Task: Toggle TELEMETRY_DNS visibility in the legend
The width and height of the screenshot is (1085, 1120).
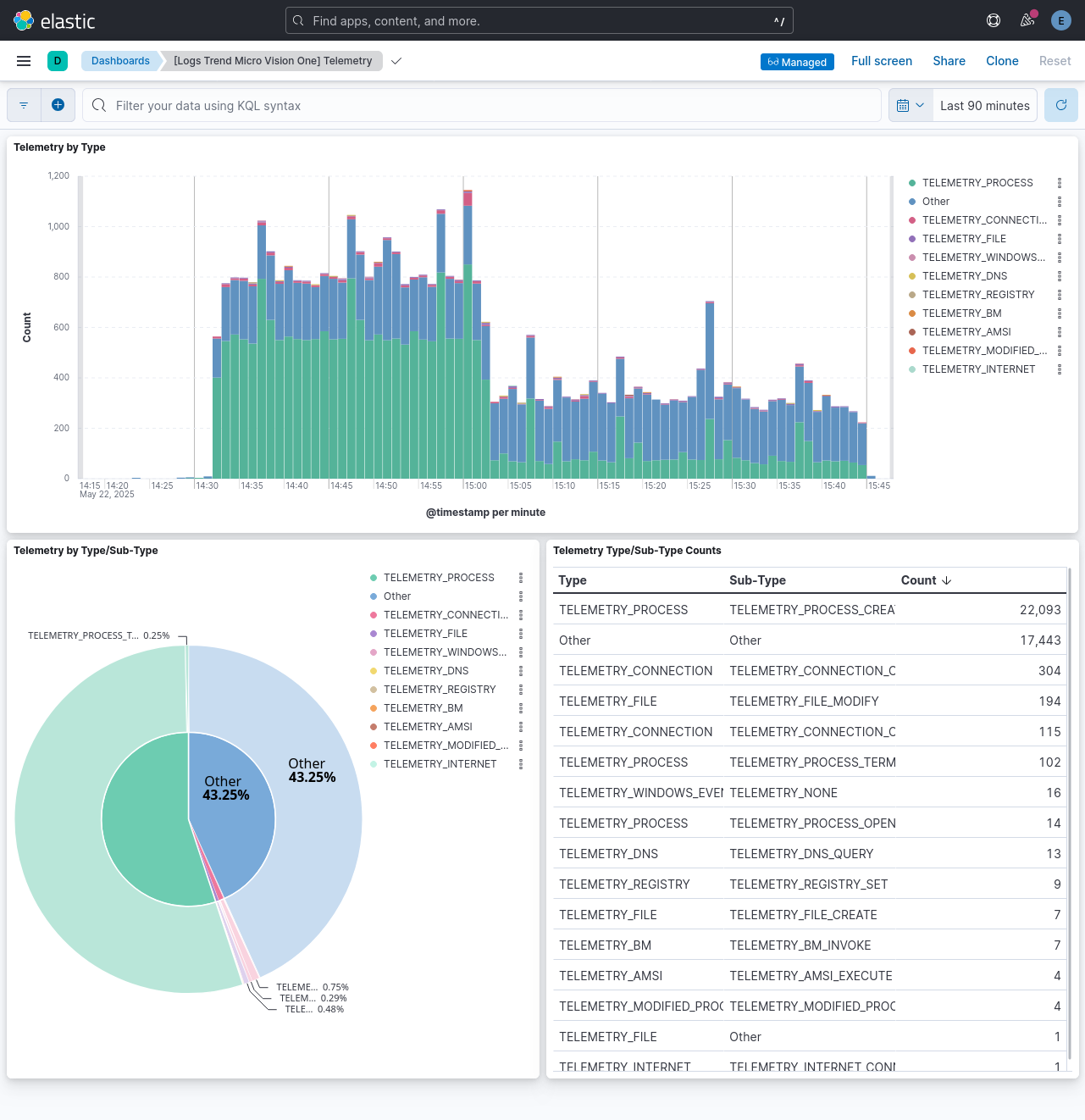Action: click(x=965, y=275)
